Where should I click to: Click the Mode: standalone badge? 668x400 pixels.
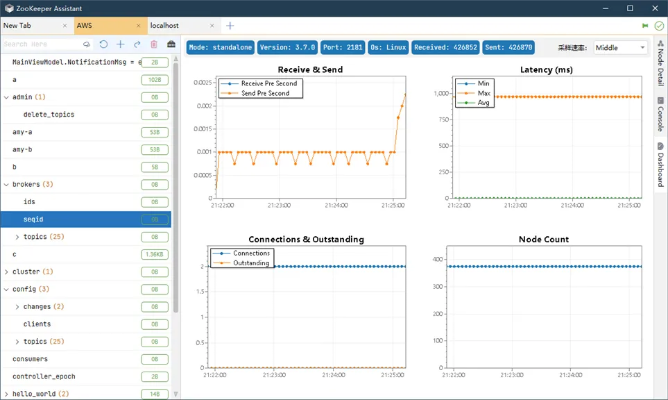coord(220,47)
